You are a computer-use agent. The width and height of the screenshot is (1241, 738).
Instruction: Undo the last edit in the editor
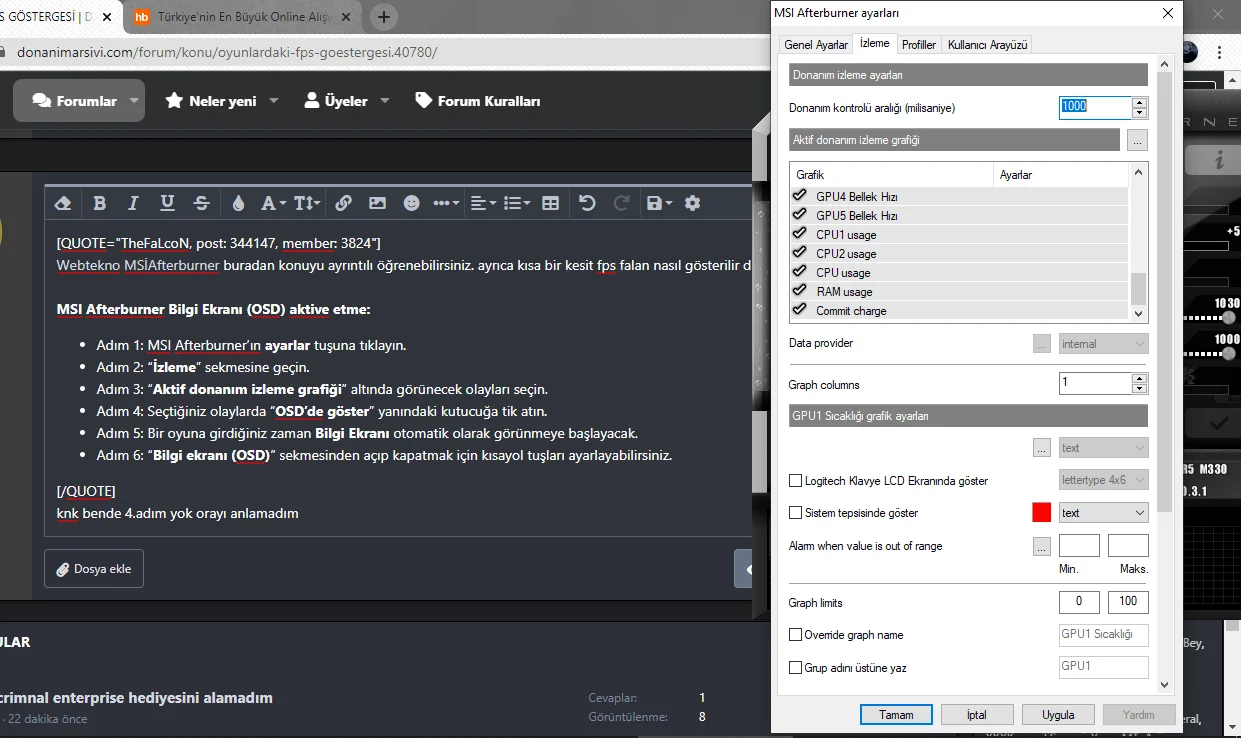(x=587, y=203)
